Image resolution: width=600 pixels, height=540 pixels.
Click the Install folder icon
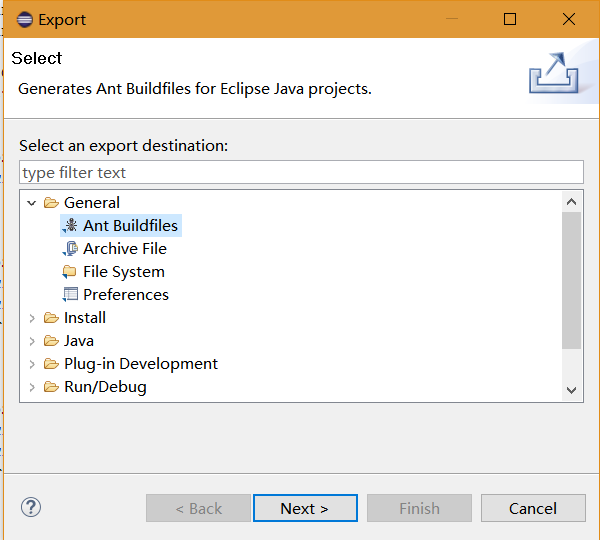[51, 318]
